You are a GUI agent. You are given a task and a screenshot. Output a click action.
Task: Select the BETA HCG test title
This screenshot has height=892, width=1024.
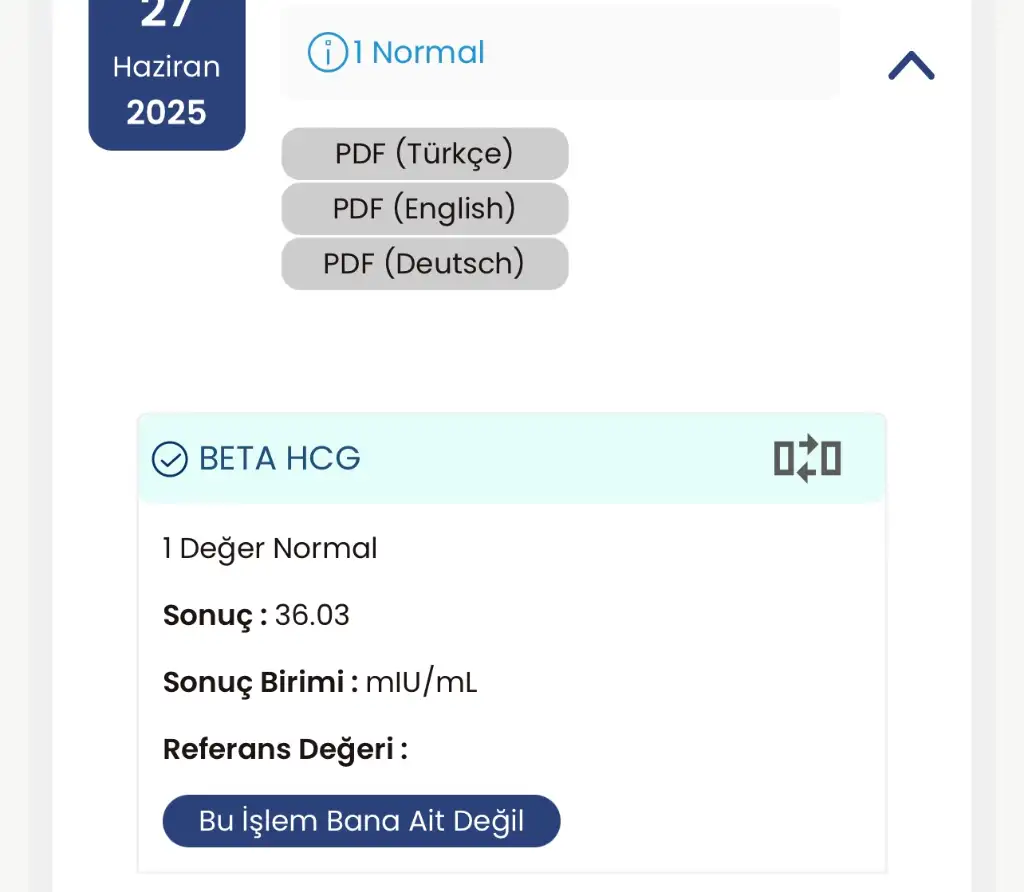coord(280,459)
